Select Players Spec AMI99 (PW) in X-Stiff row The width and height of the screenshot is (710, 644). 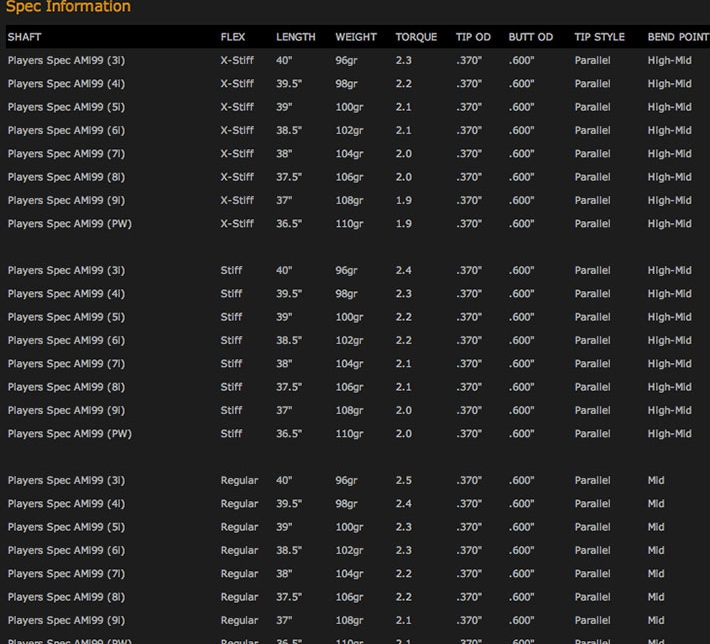70,224
